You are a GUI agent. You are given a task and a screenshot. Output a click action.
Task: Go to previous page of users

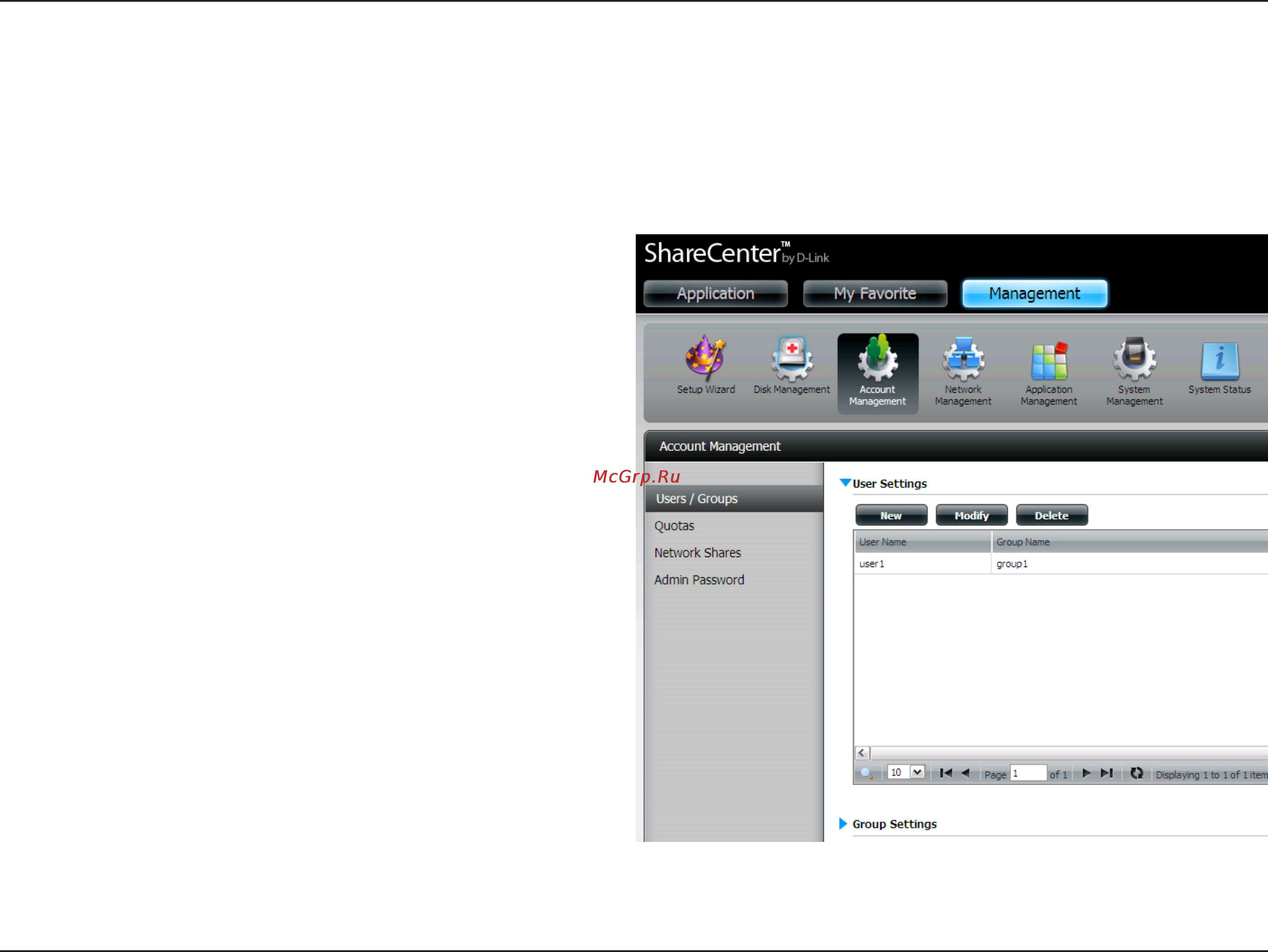pos(966,773)
